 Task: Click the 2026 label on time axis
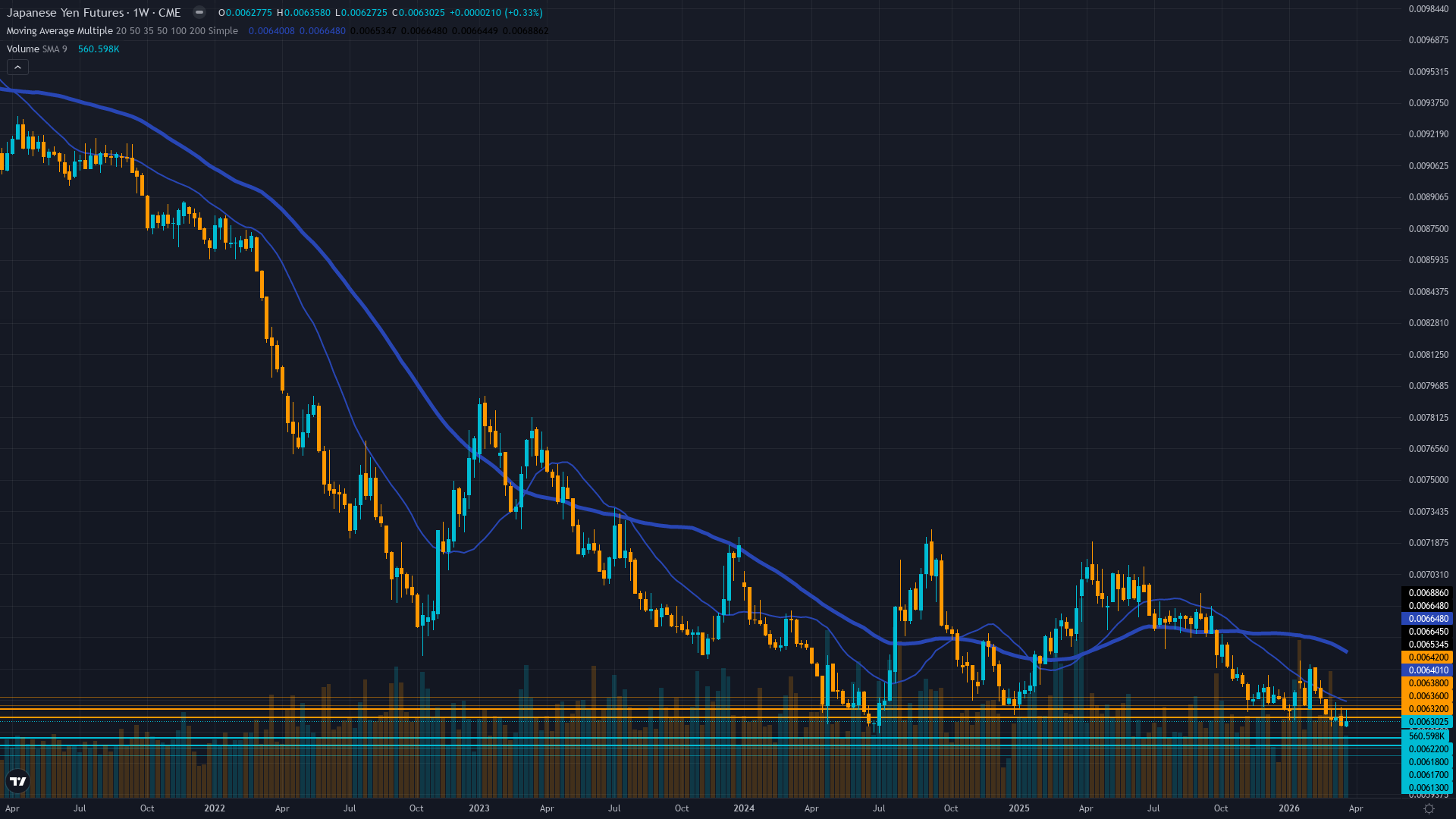coord(1289,808)
